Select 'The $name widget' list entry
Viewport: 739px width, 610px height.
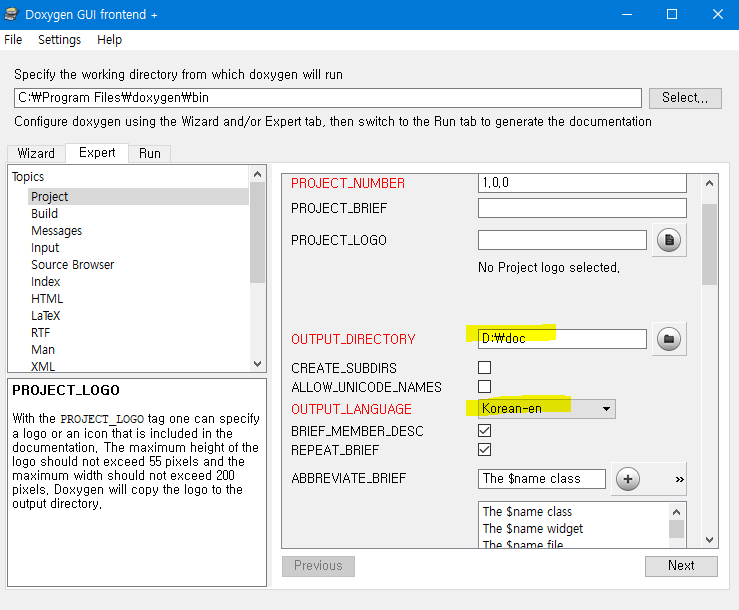(x=533, y=528)
